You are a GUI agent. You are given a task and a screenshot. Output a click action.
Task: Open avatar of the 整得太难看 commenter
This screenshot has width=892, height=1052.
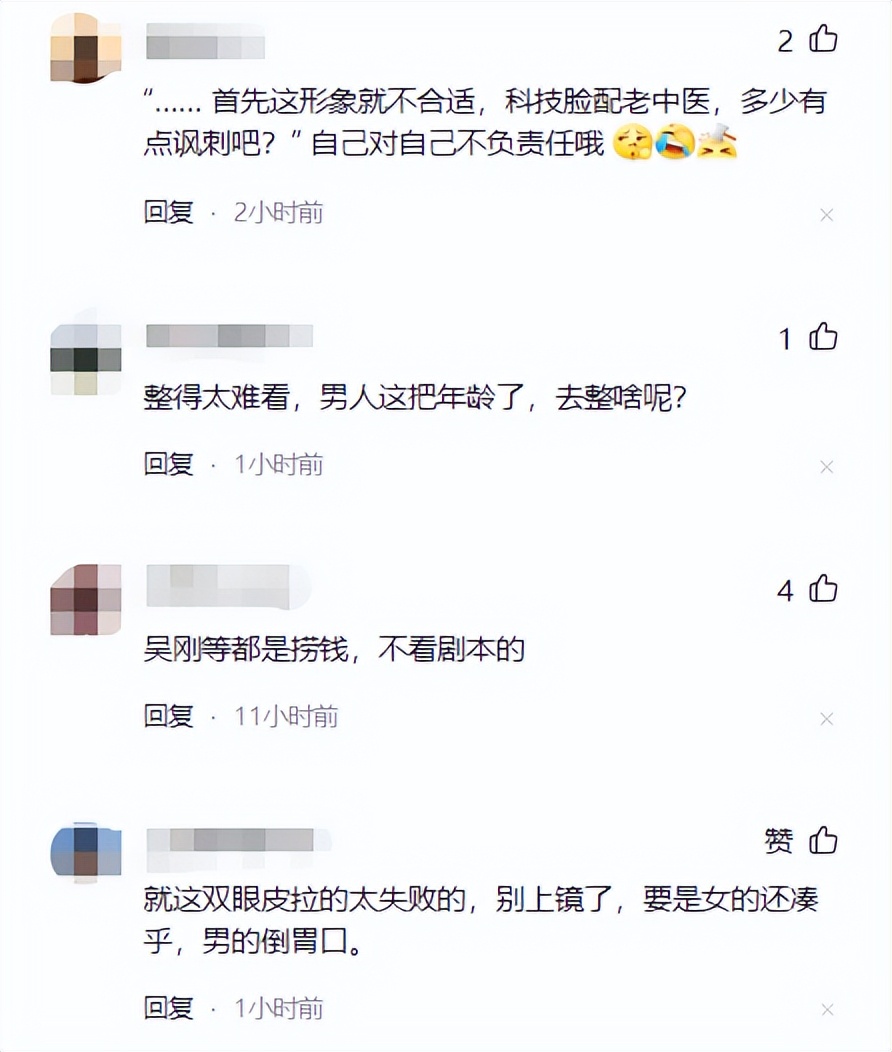click(86, 359)
